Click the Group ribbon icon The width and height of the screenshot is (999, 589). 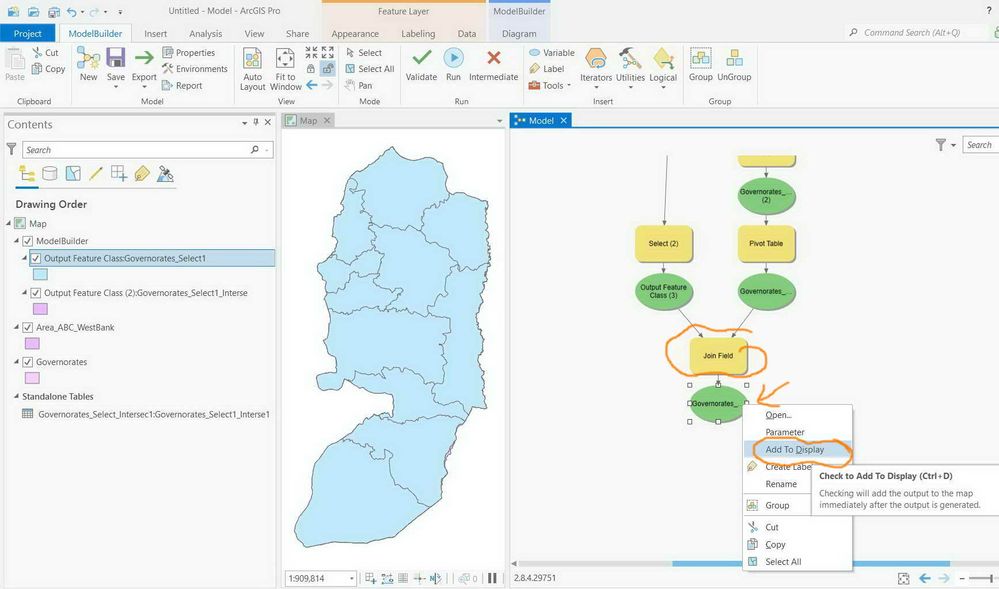700,59
